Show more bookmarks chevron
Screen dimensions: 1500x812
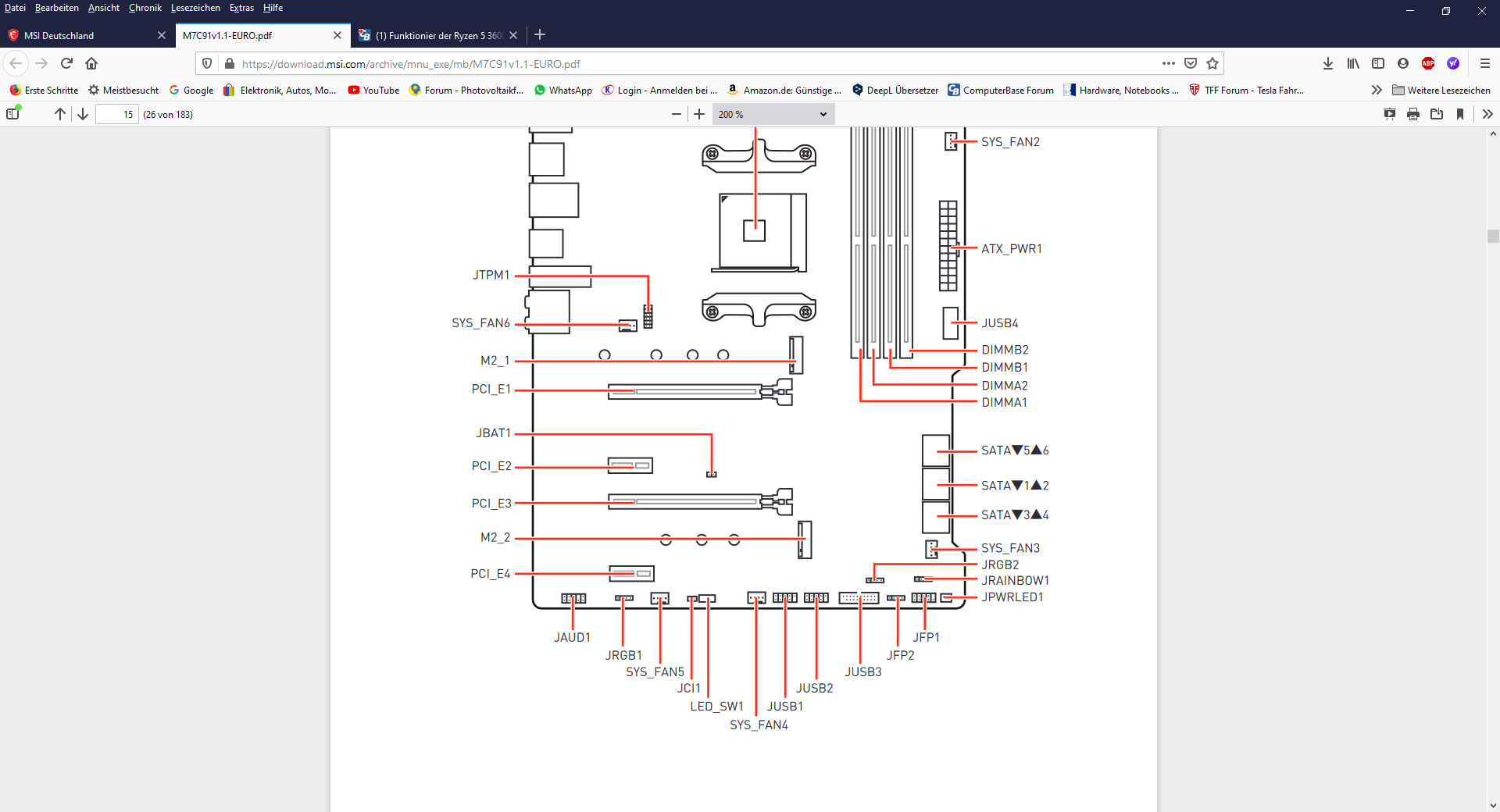click(x=1377, y=90)
